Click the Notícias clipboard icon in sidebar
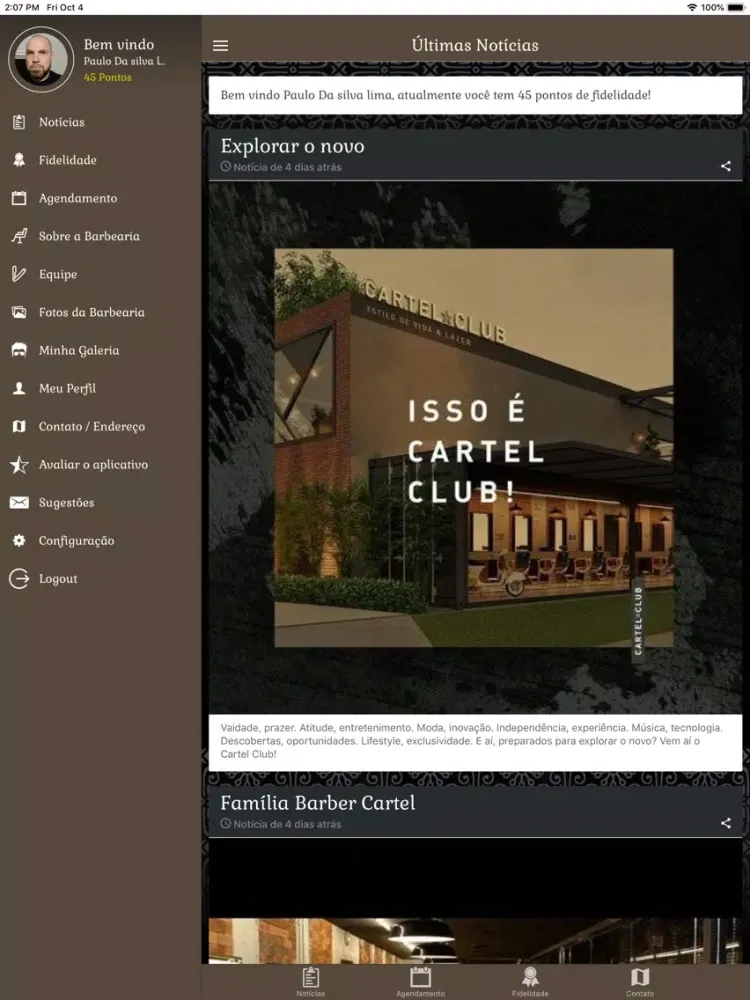Image resolution: width=750 pixels, height=1000 pixels. tap(19, 122)
